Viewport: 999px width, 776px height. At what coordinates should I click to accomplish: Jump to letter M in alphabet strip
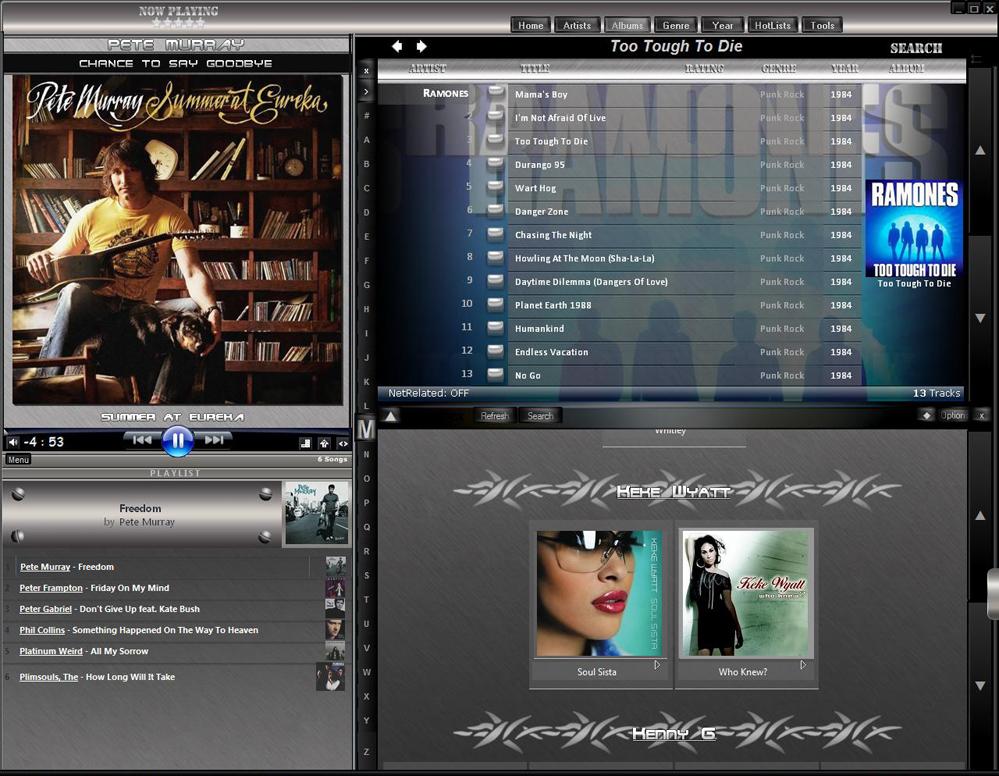coord(366,429)
